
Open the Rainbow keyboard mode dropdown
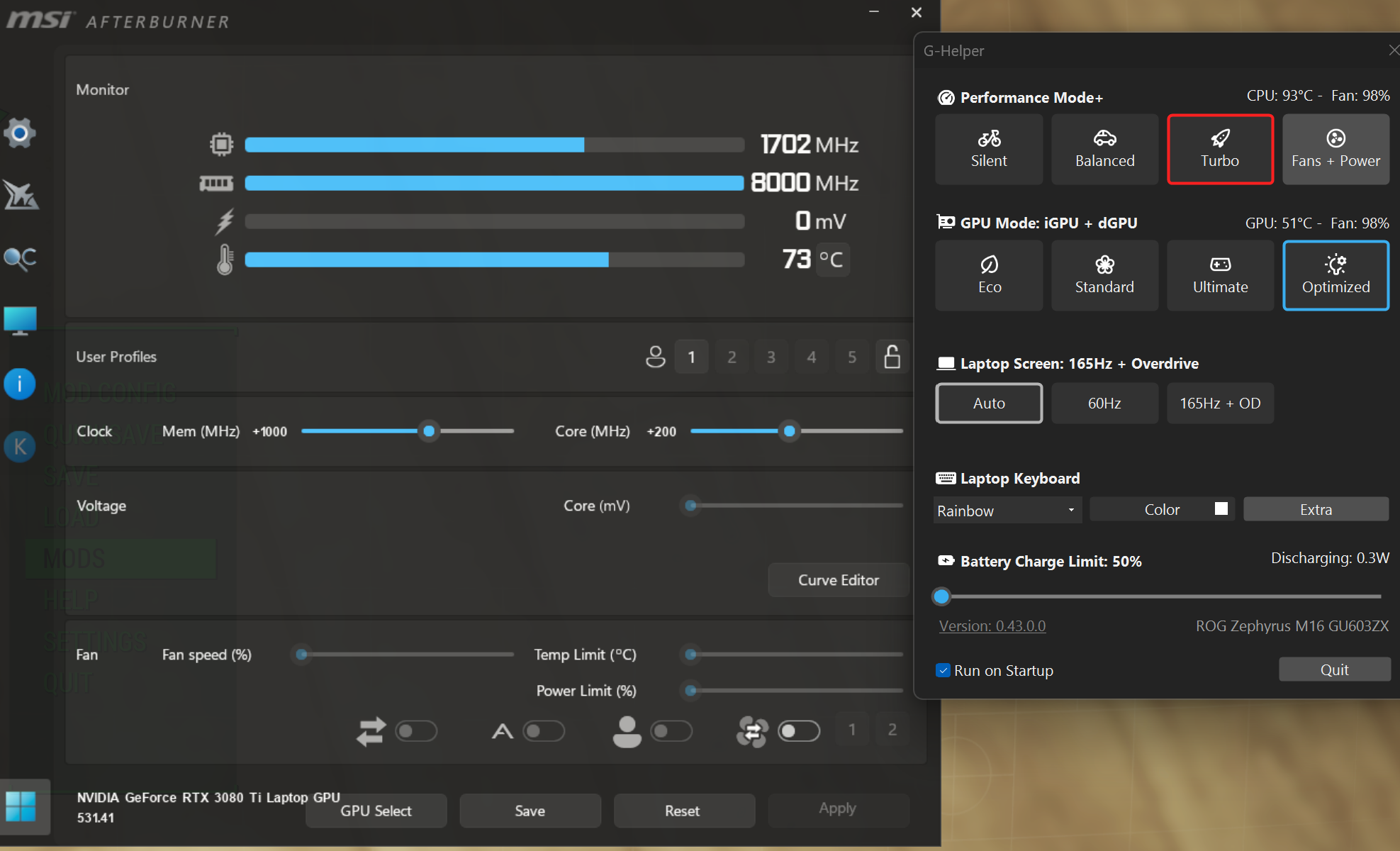(x=1007, y=510)
